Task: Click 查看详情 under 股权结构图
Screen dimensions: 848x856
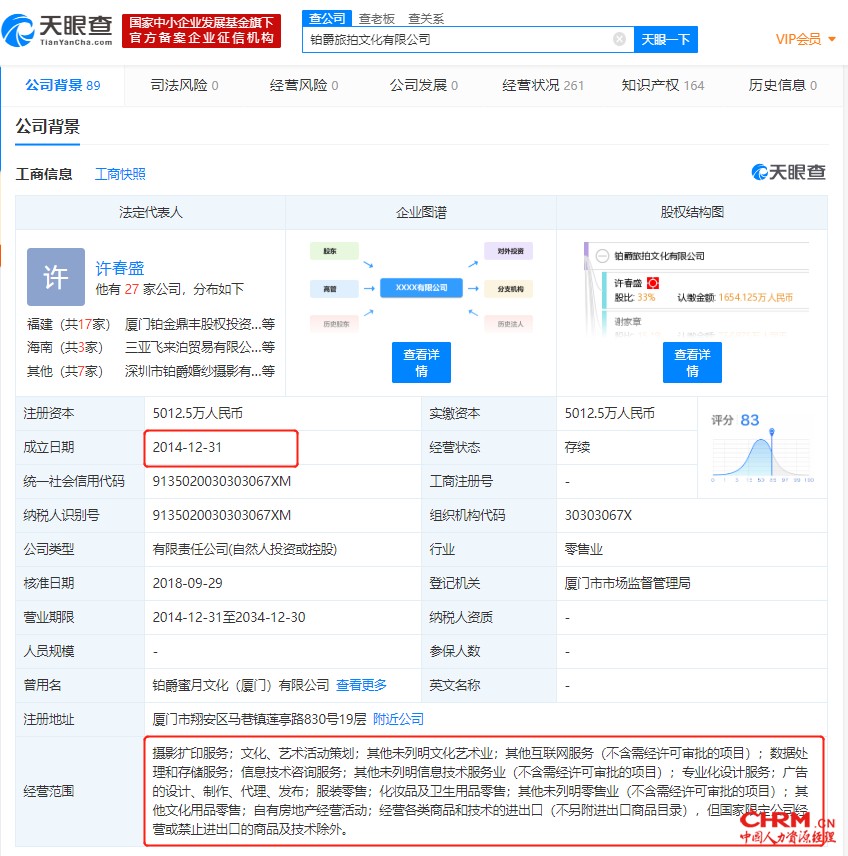Action: point(692,363)
